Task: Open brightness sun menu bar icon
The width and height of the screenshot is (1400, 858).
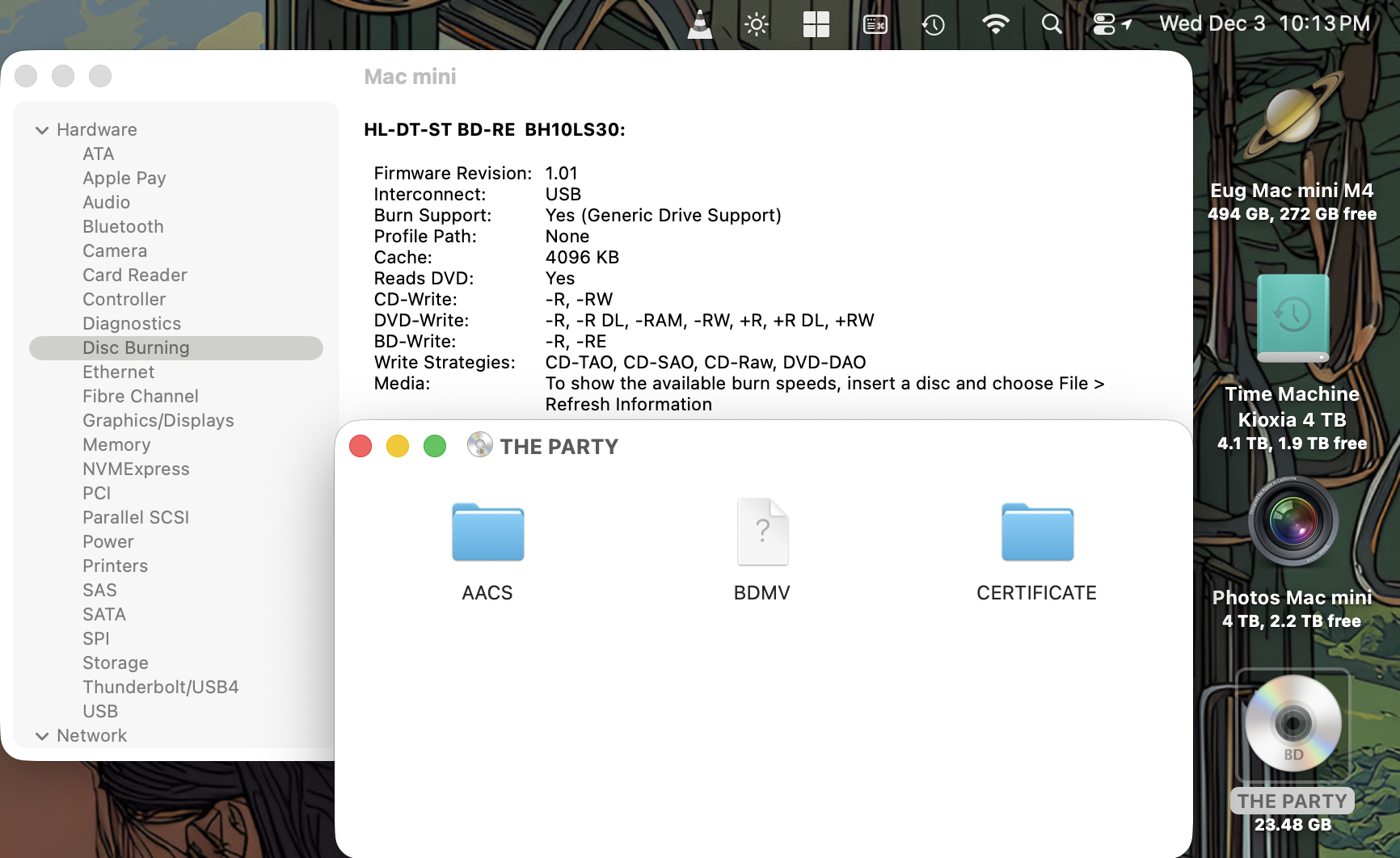Action: [x=757, y=24]
